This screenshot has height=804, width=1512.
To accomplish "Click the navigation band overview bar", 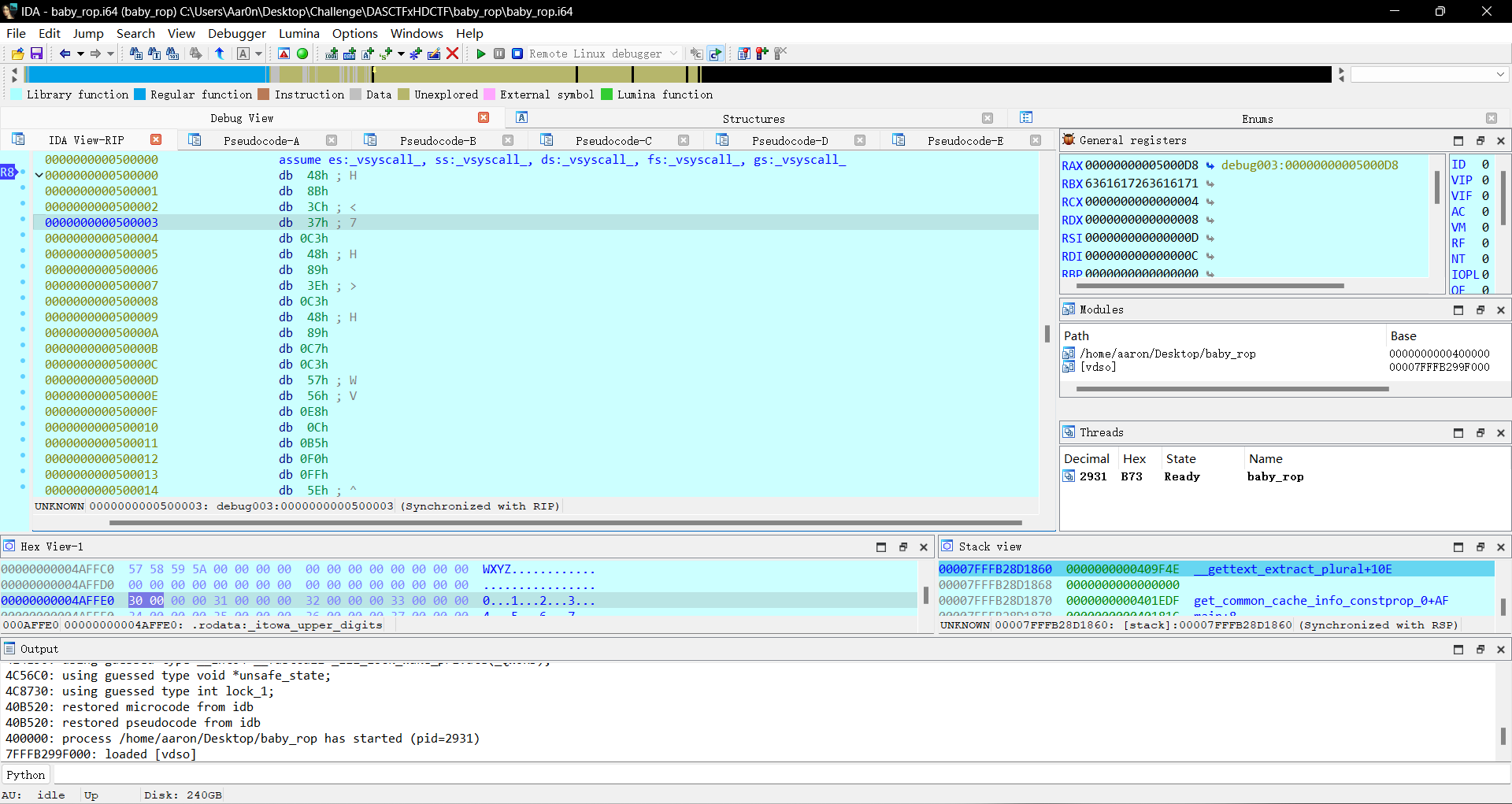I will coord(677,74).
